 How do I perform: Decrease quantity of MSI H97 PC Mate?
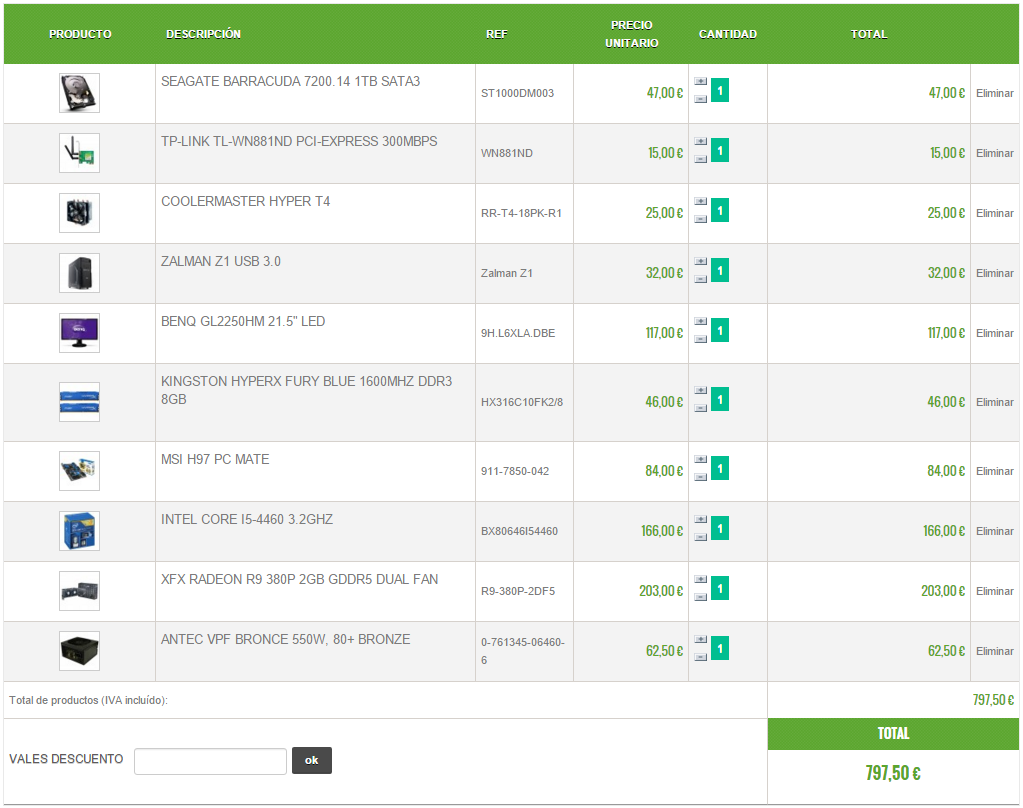tap(701, 478)
